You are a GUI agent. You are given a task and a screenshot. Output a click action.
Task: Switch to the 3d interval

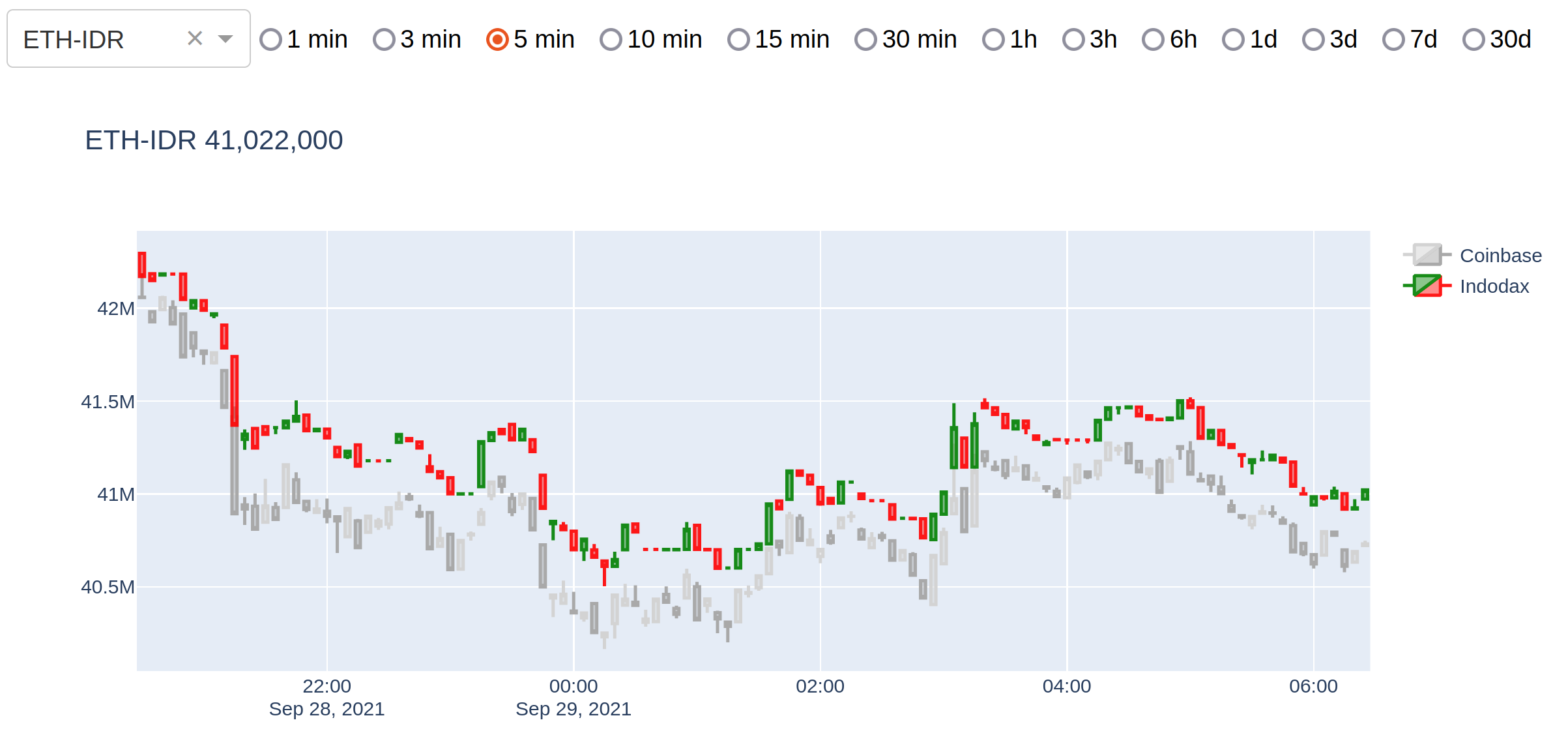(1313, 40)
